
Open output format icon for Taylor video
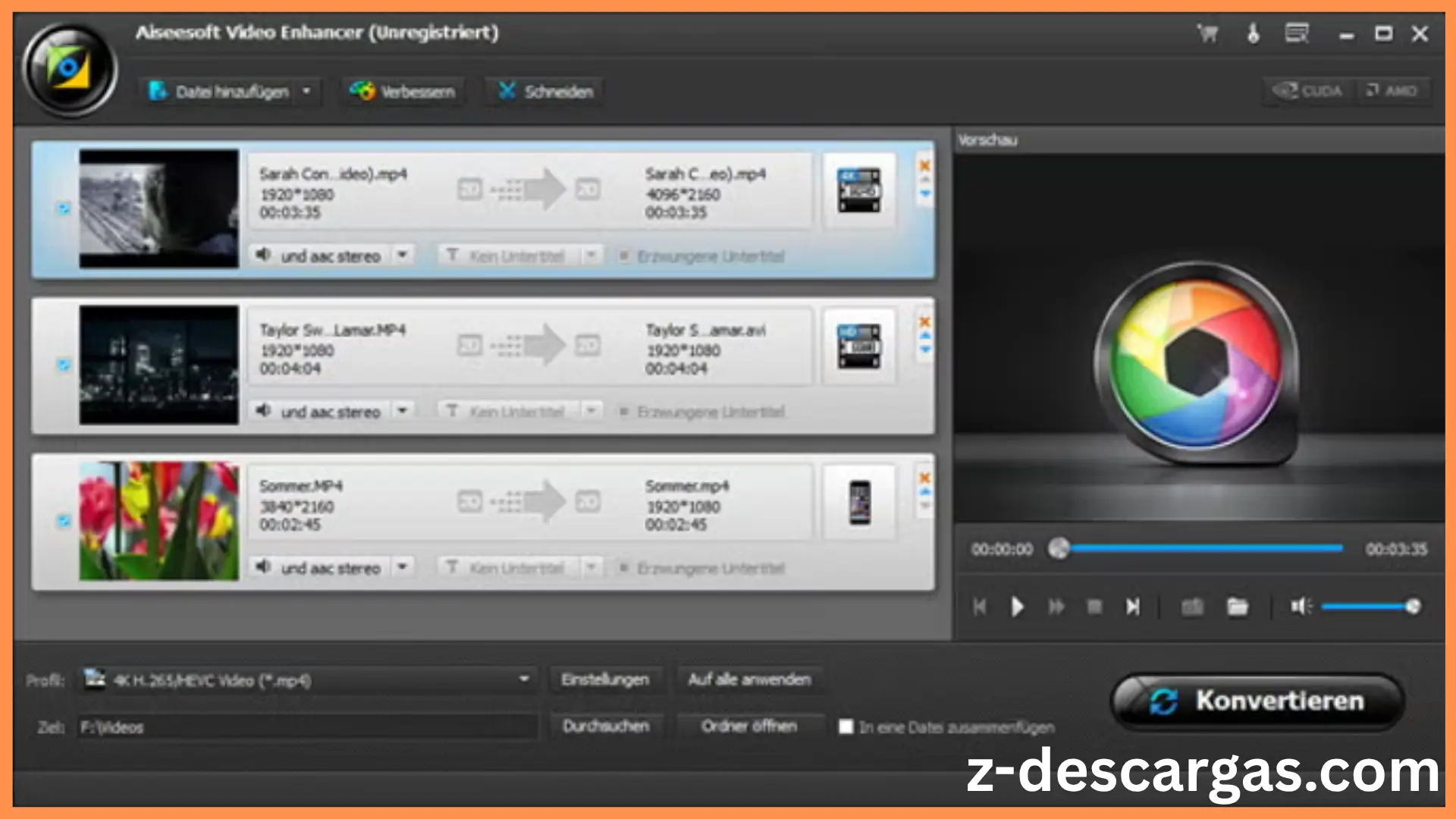pos(858,346)
